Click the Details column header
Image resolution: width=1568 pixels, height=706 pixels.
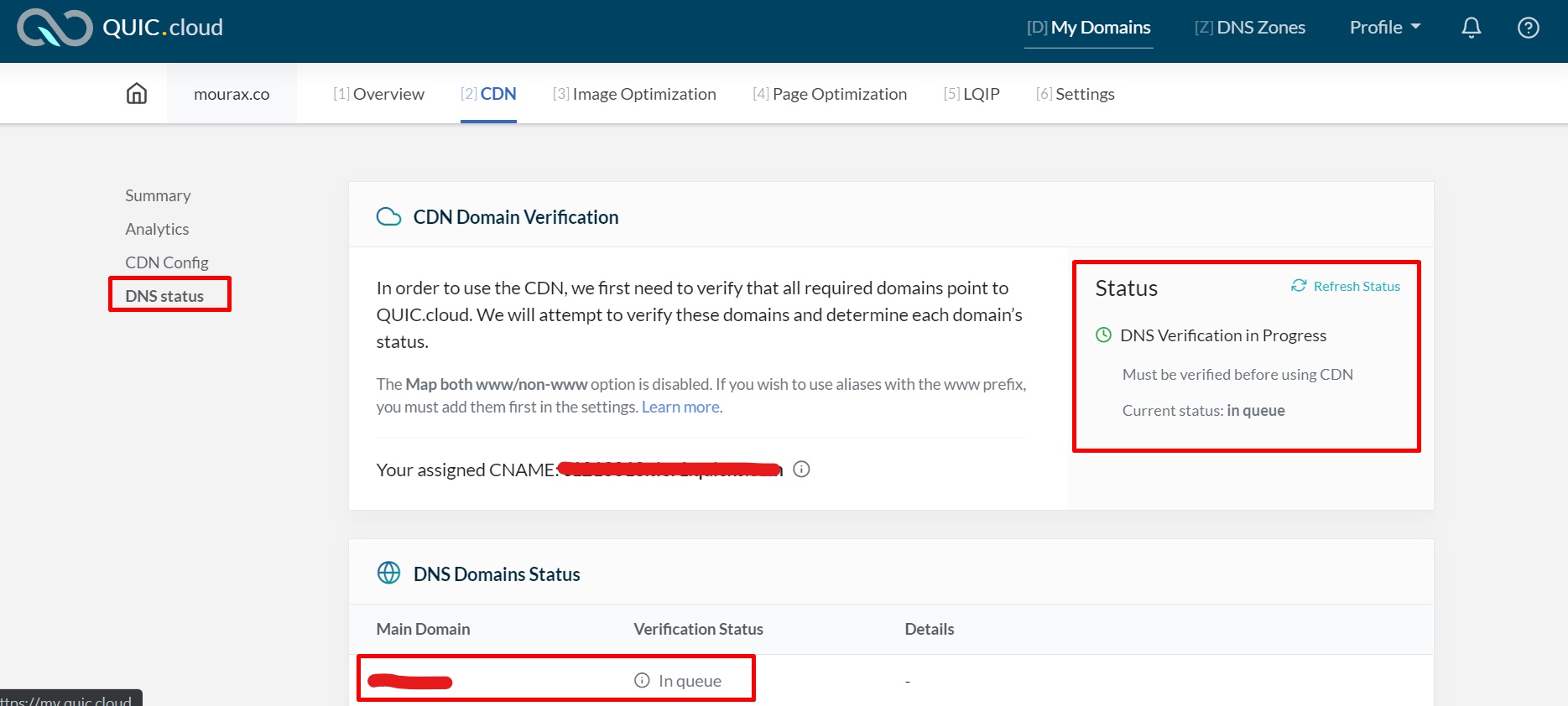930,629
